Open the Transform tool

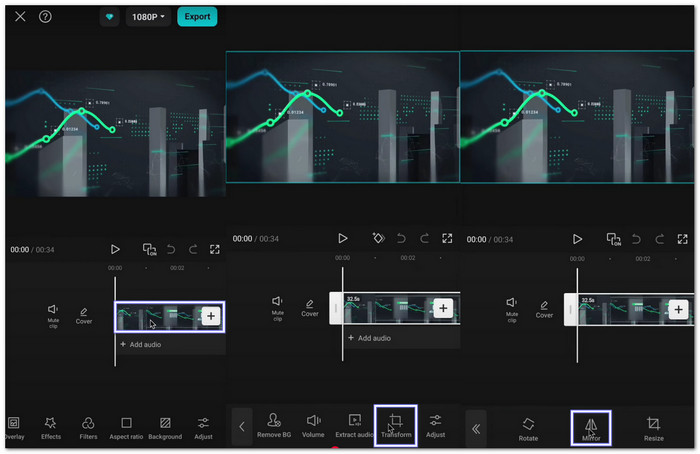[396, 425]
